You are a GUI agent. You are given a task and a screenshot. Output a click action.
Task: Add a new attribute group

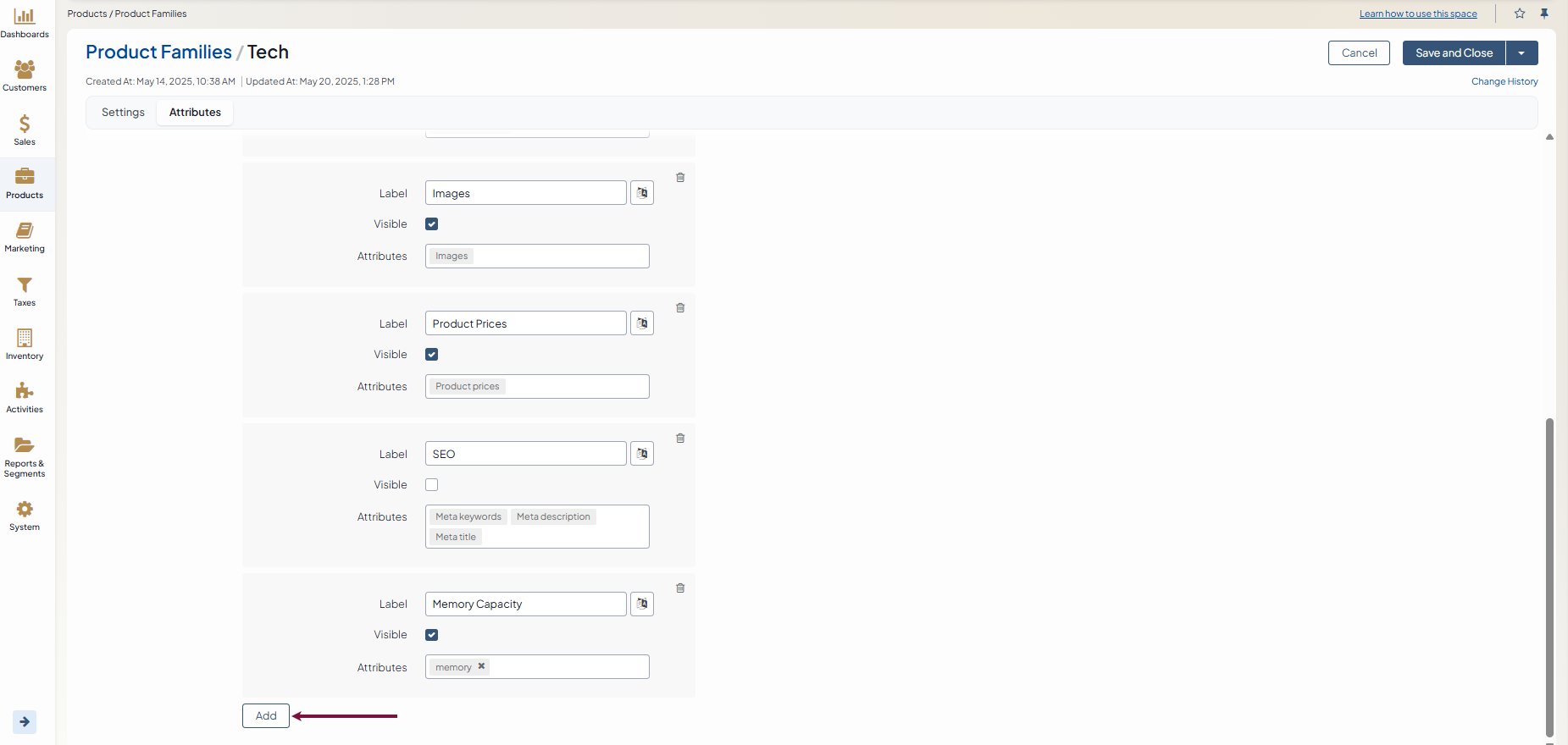coord(266,716)
